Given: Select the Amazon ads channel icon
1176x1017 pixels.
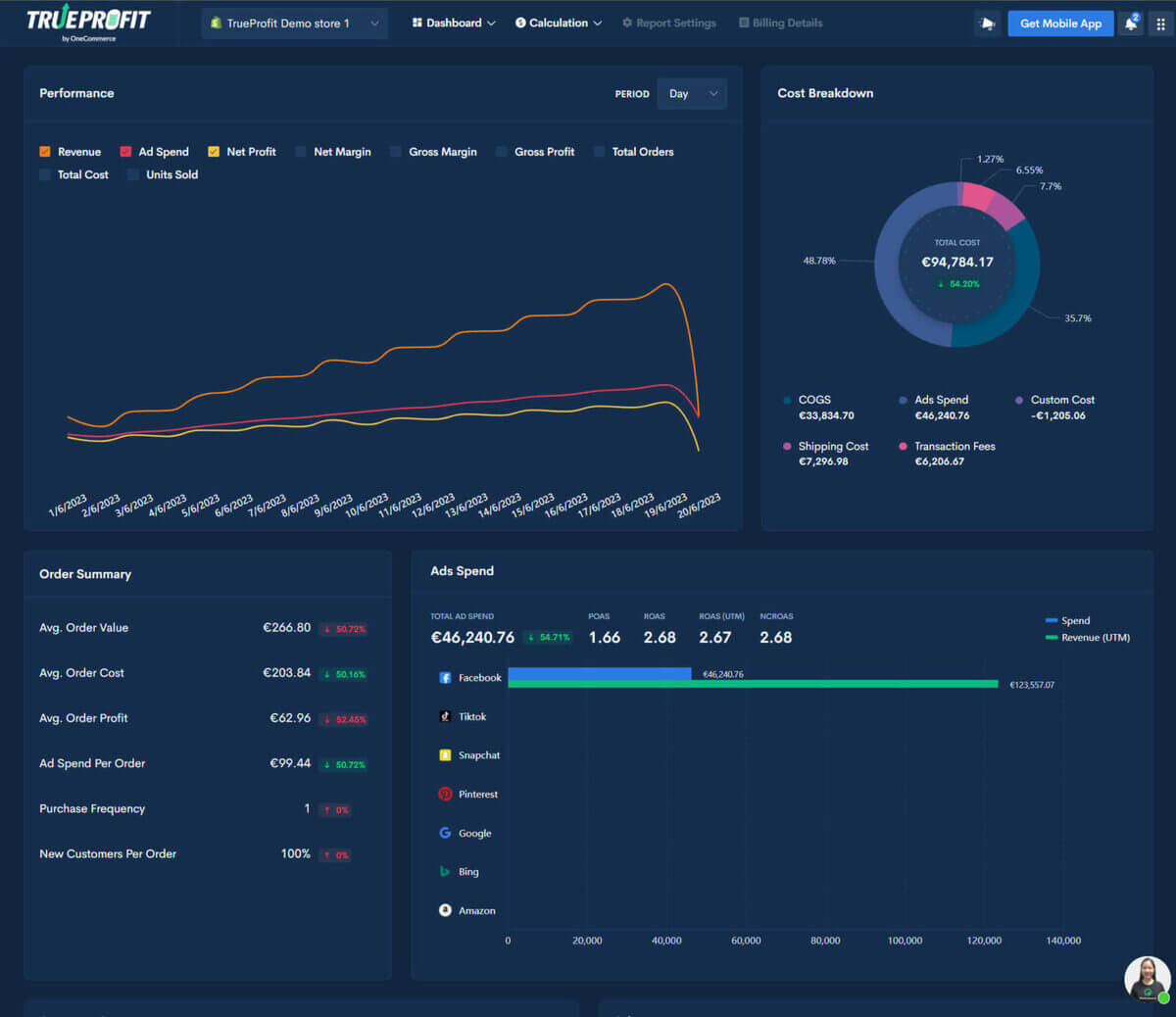Looking at the screenshot, I should pos(447,910).
